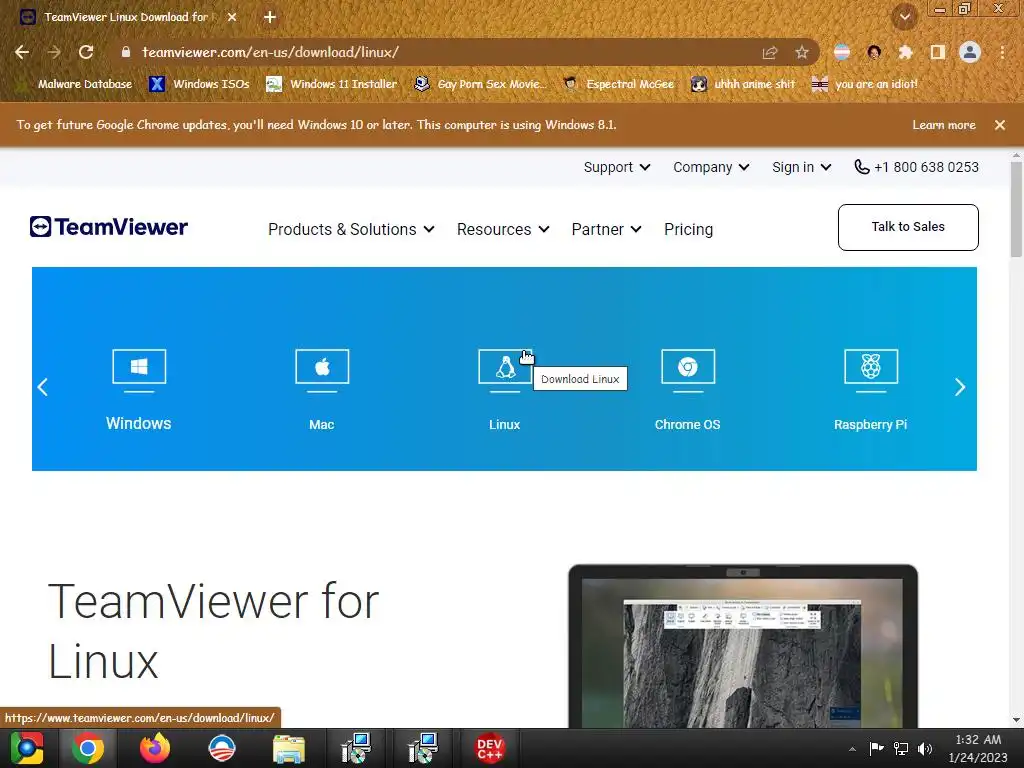Viewport: 1024px width, 768px height.
Task: Click the volume icon in system tray
Action: tap(925, 748)
